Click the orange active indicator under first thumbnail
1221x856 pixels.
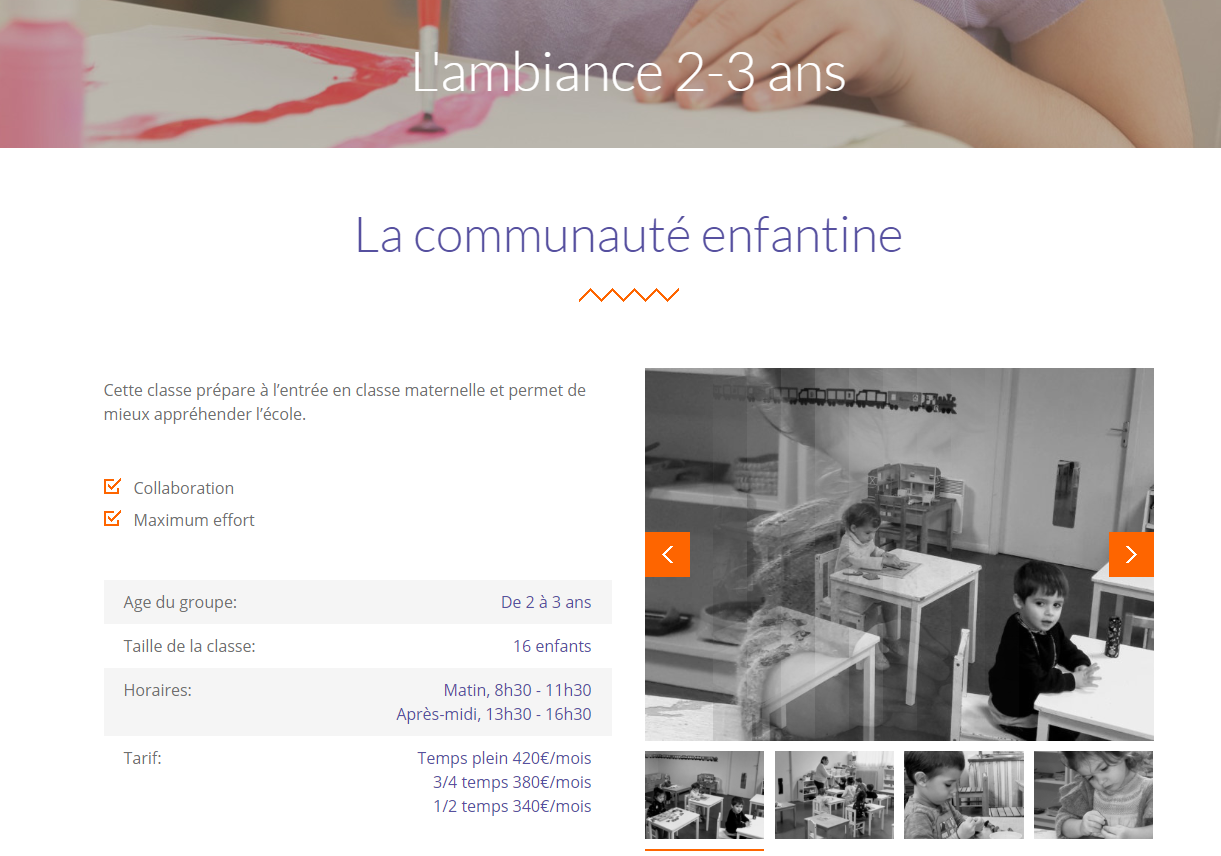click(704, 849)
